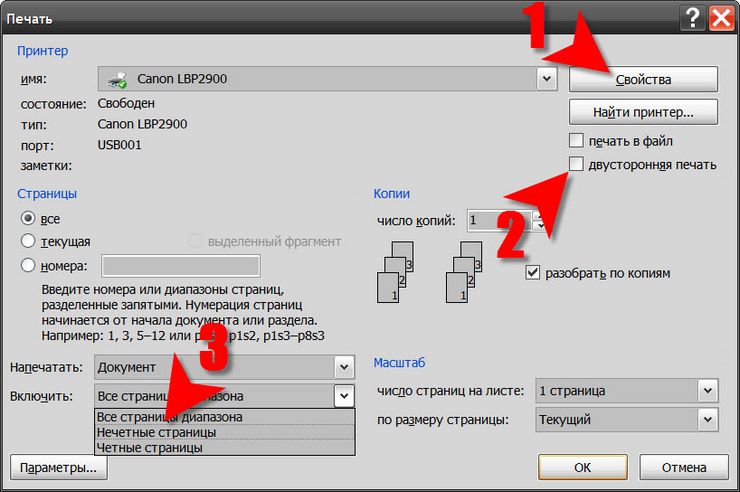740x492 pixels.
Task: Choose Все страницы диапазона list option
Action: (225, 417)
